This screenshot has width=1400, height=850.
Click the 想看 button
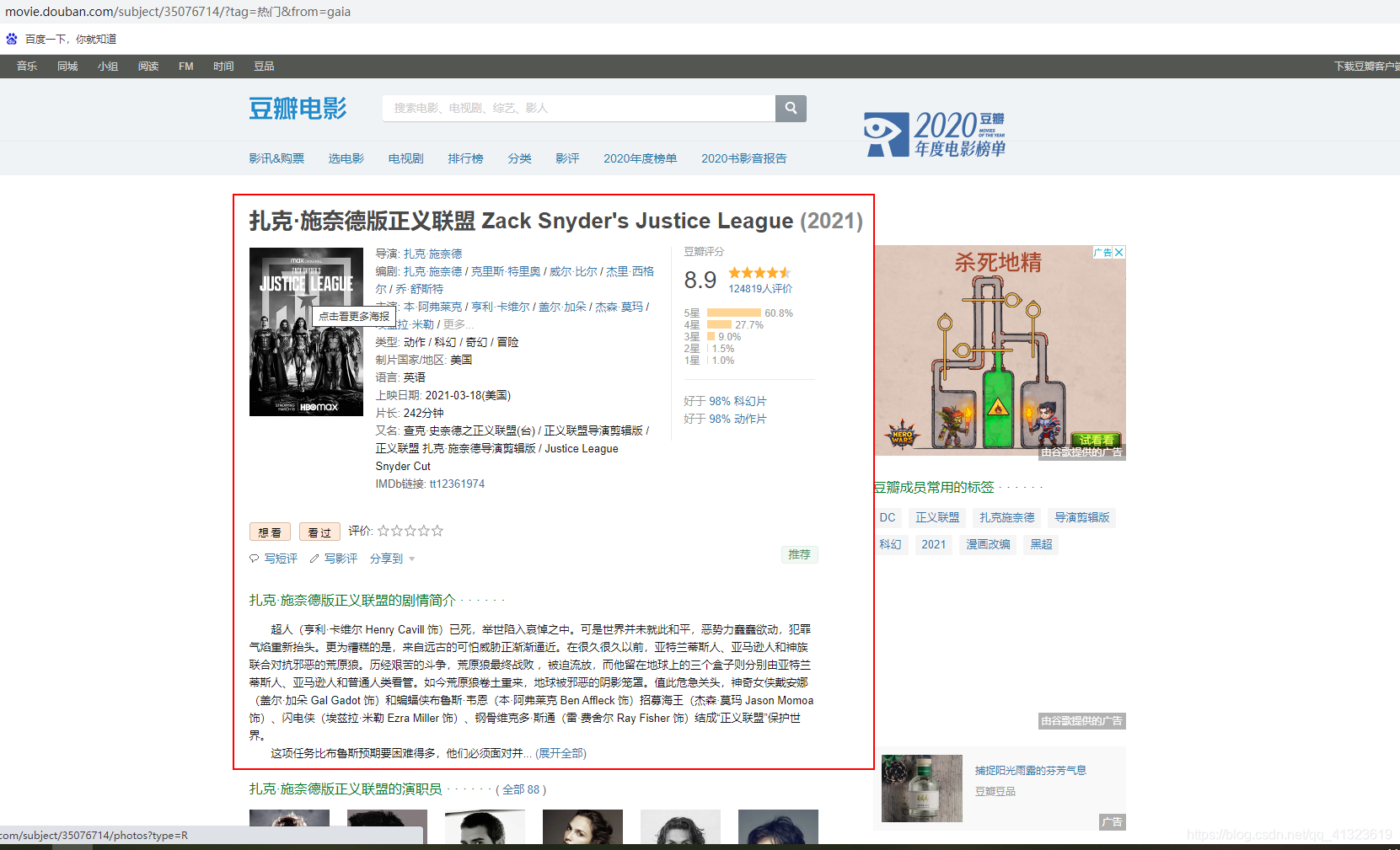[270, 532]
